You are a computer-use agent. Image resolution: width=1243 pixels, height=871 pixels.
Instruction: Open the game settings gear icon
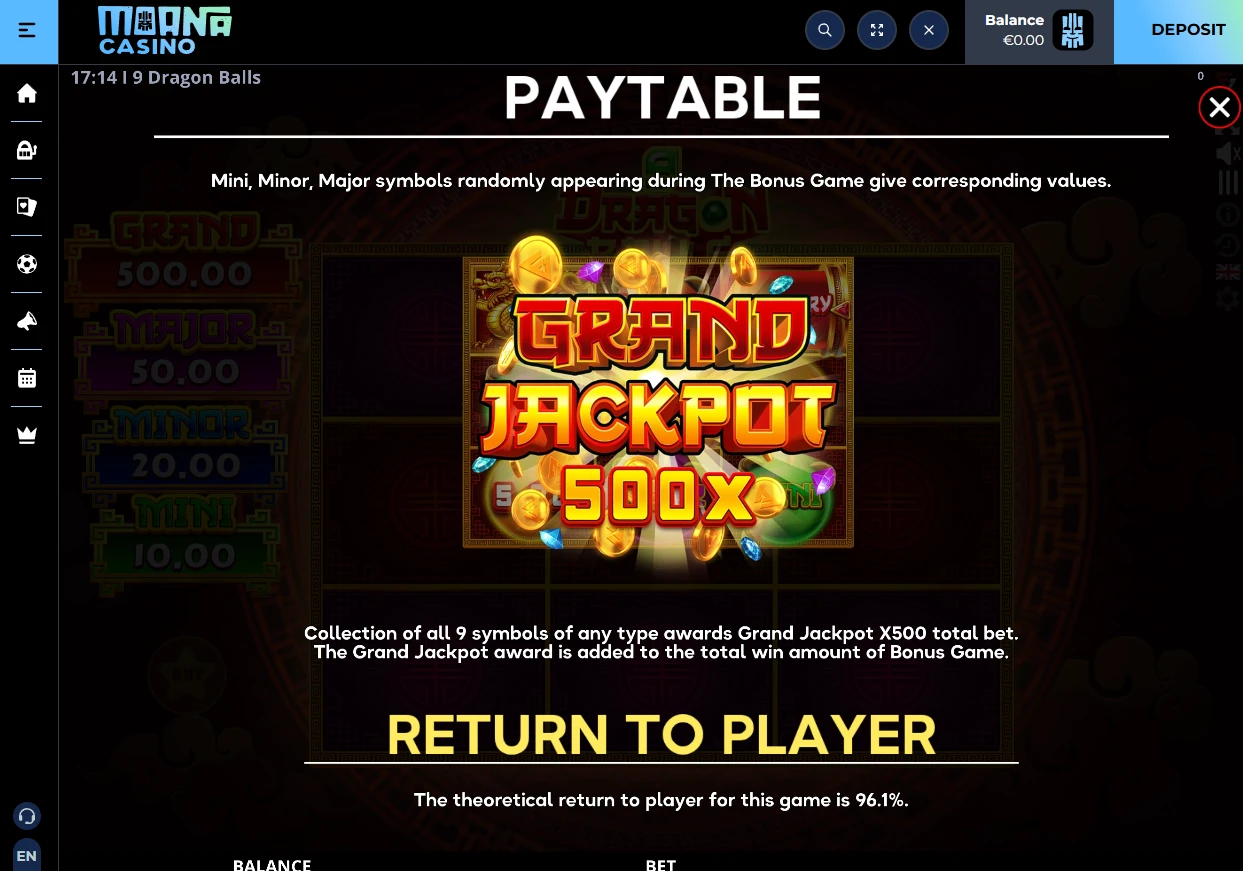pyautogui.click(x=1228, y=298)
